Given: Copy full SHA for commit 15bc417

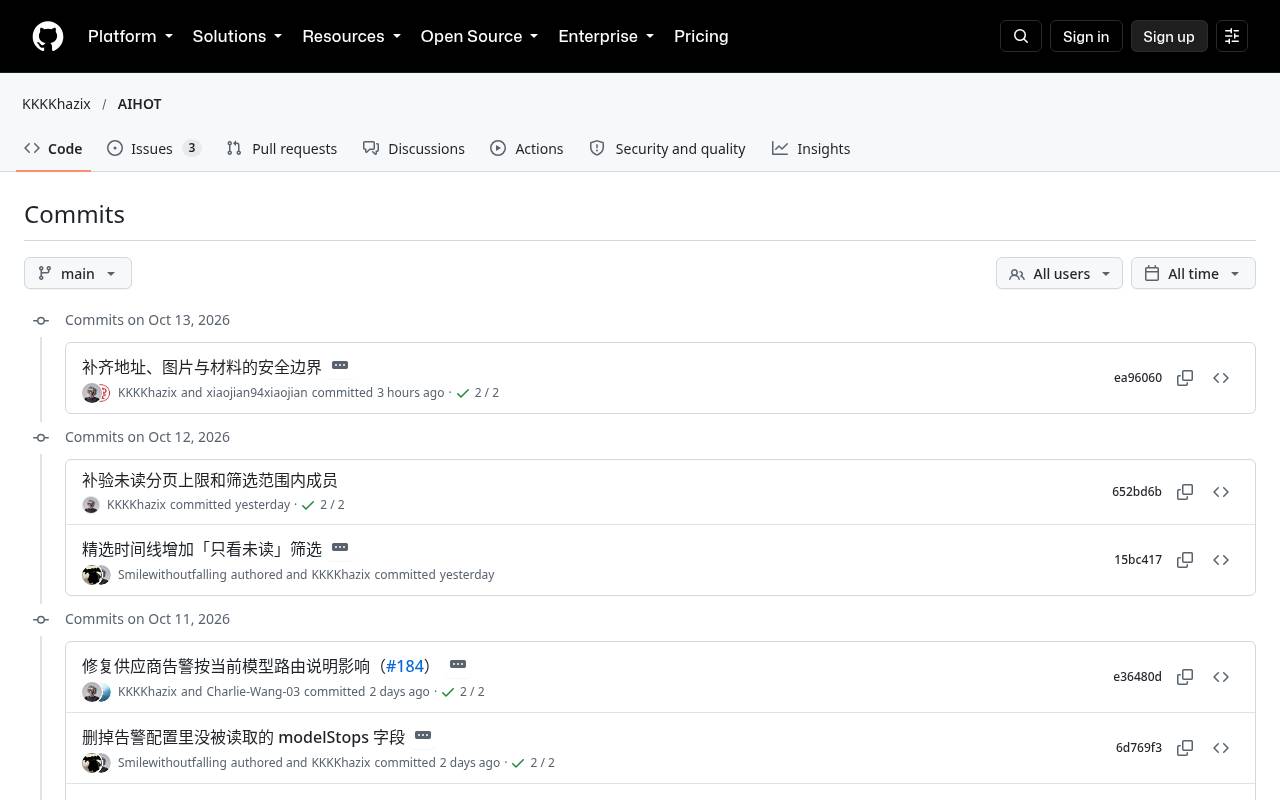Looking at the screenshot, I should (1185, 560).
